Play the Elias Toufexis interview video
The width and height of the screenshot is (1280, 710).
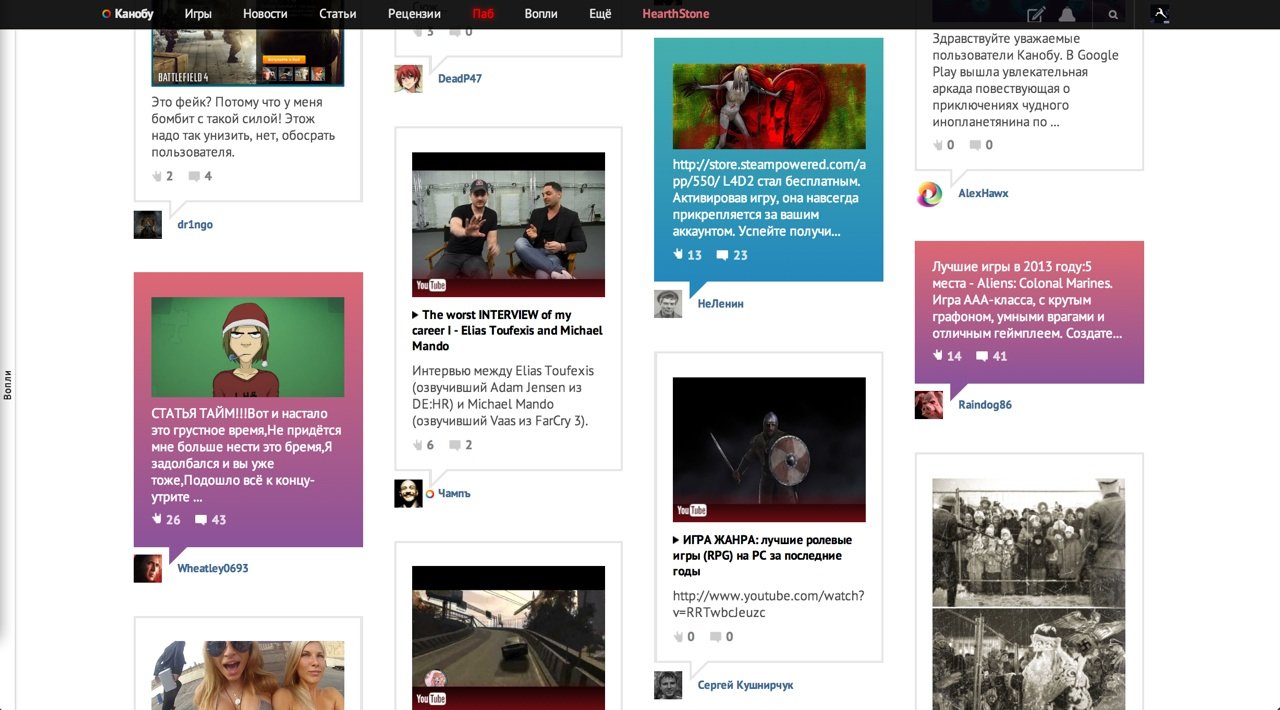pos(508,225)
